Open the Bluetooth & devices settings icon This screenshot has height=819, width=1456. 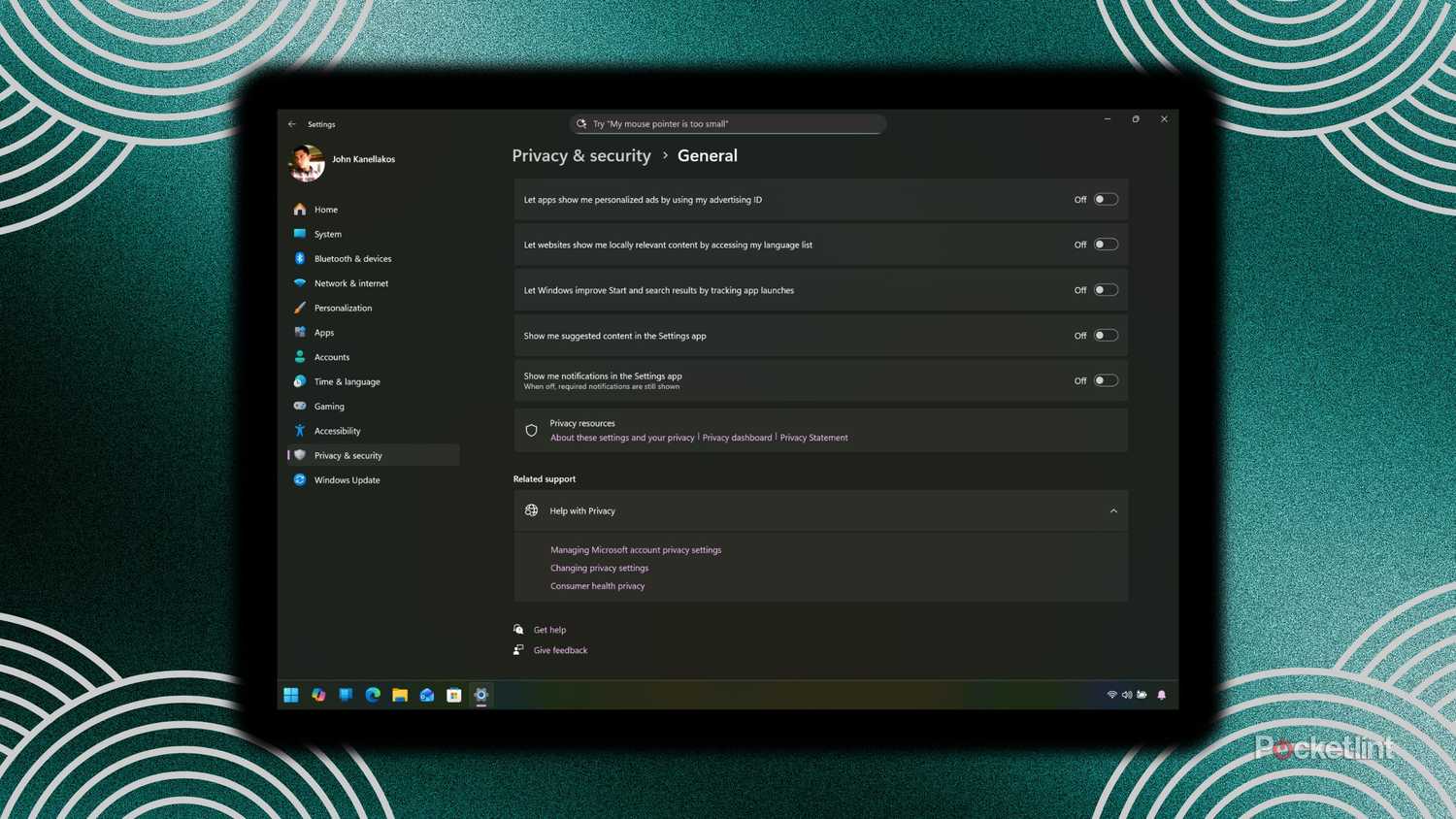[300, 258]
